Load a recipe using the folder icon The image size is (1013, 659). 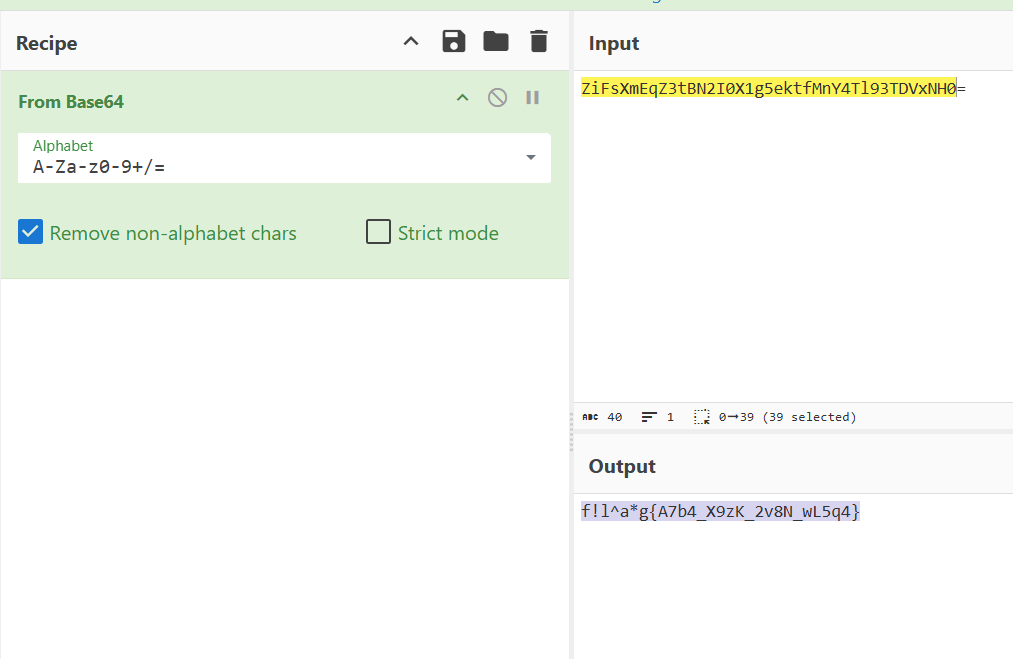496,41
